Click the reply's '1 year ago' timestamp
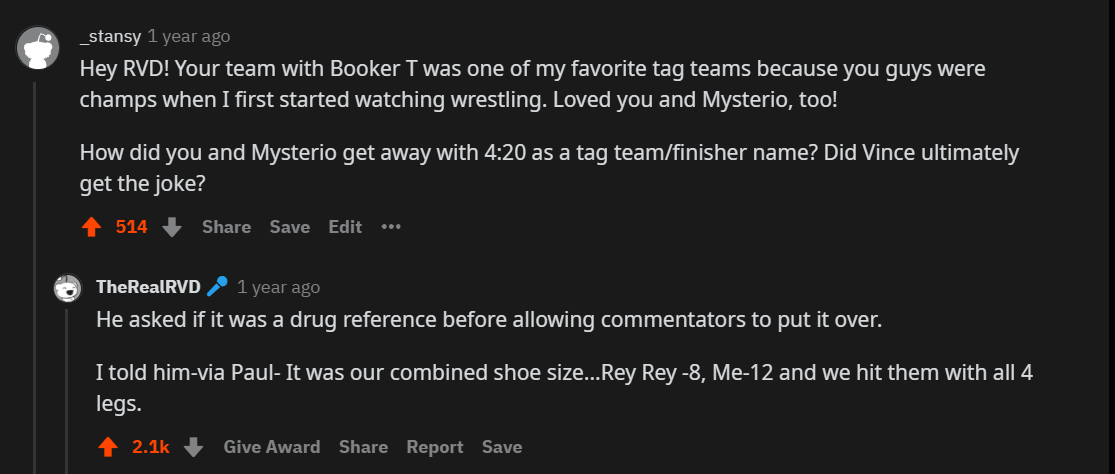This screenshot has height=474, width=1115. click(278, 287)
